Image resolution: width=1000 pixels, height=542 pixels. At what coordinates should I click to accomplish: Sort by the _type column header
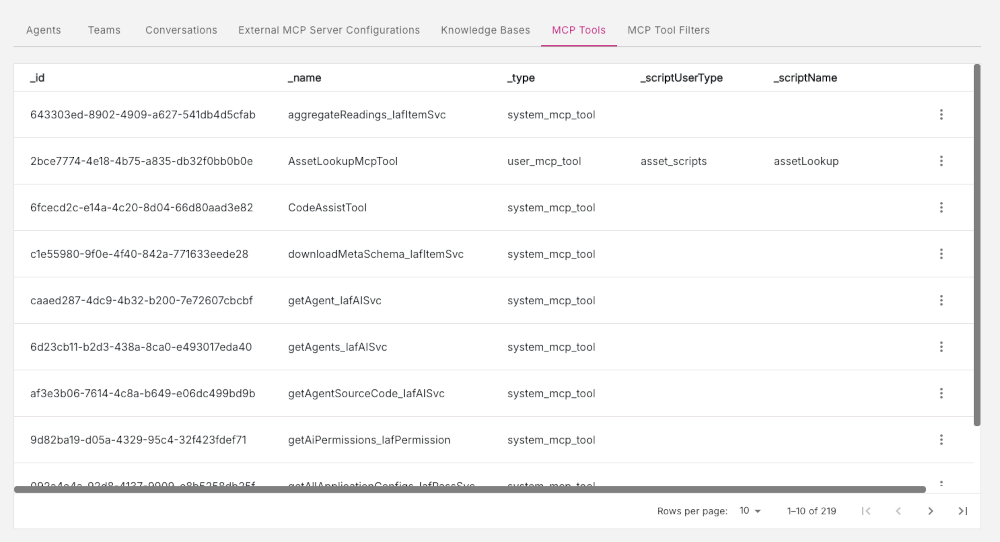pos(521,78)
